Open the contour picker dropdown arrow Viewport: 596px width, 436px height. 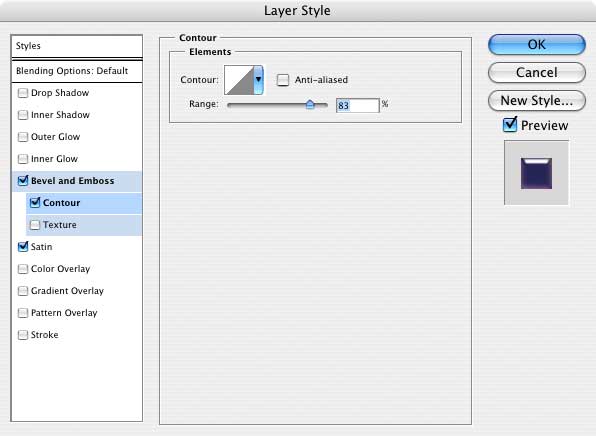(258, 80)
